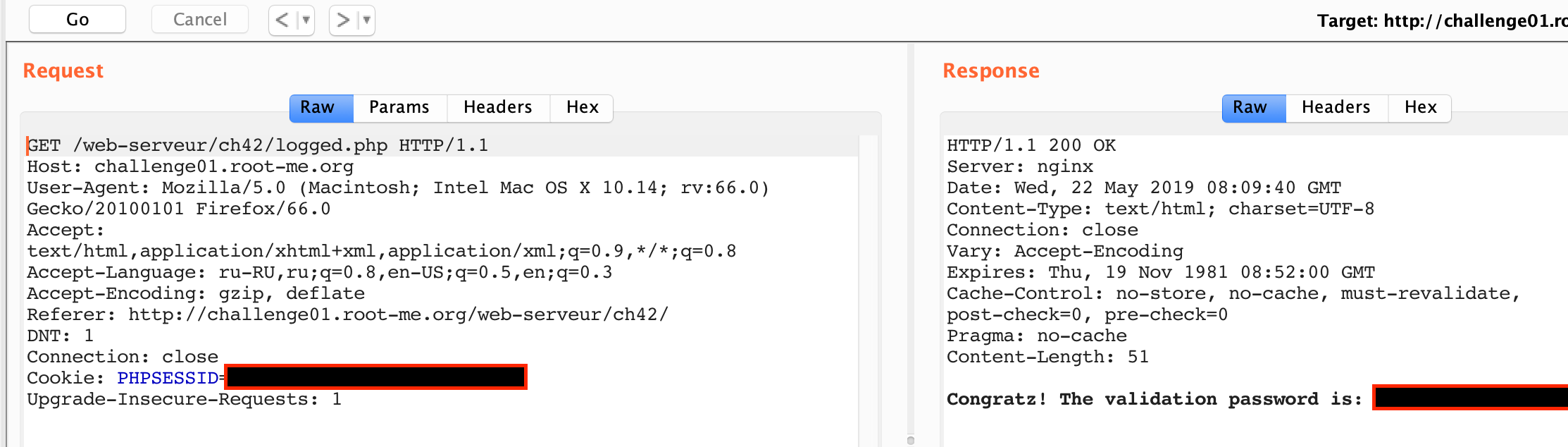View the request in the Hex tab
The width and height of the screenshot is (1568, 447).
[581, 107]
